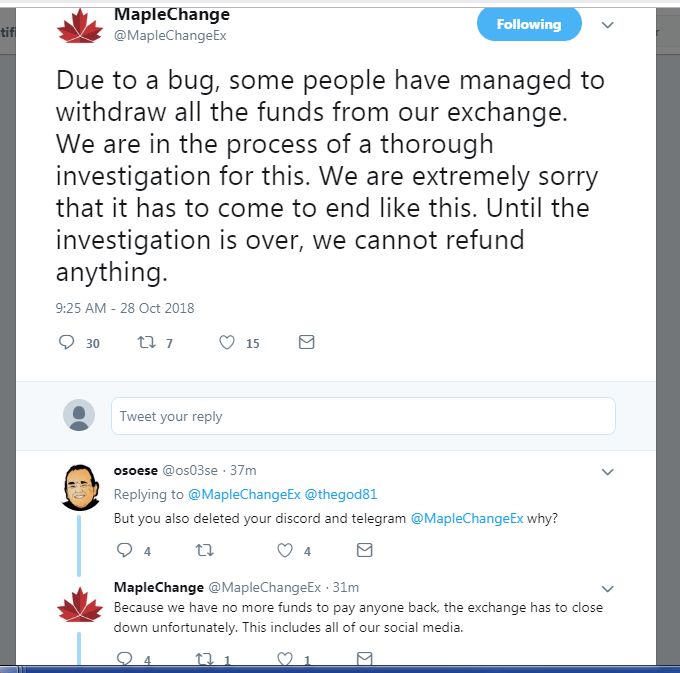The height and width of the screenshot is (673, 680).
Task: Retweet the main MapleChange tweet
Action: (146, 343)
